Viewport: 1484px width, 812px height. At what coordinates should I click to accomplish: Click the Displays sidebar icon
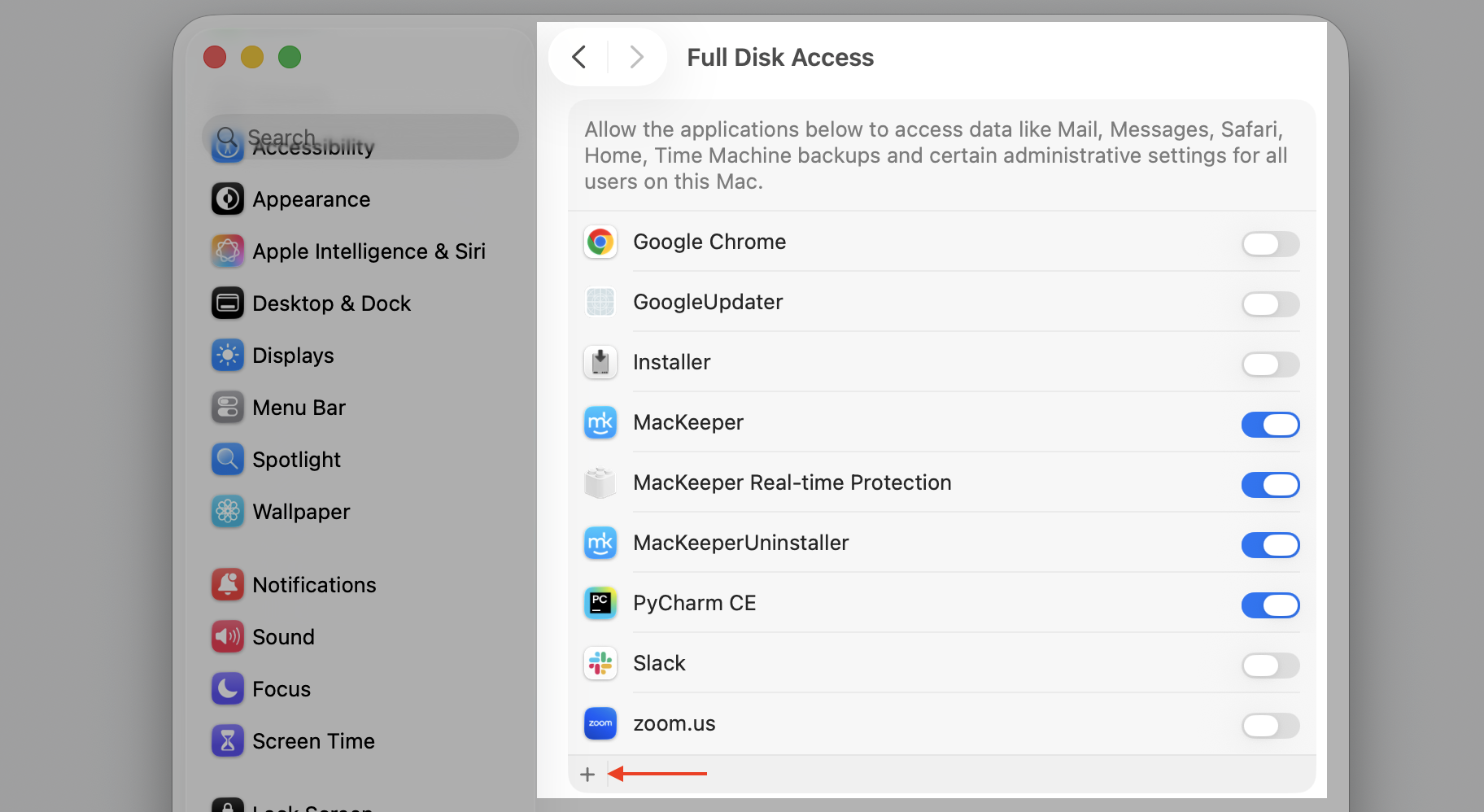click(228, 356)
